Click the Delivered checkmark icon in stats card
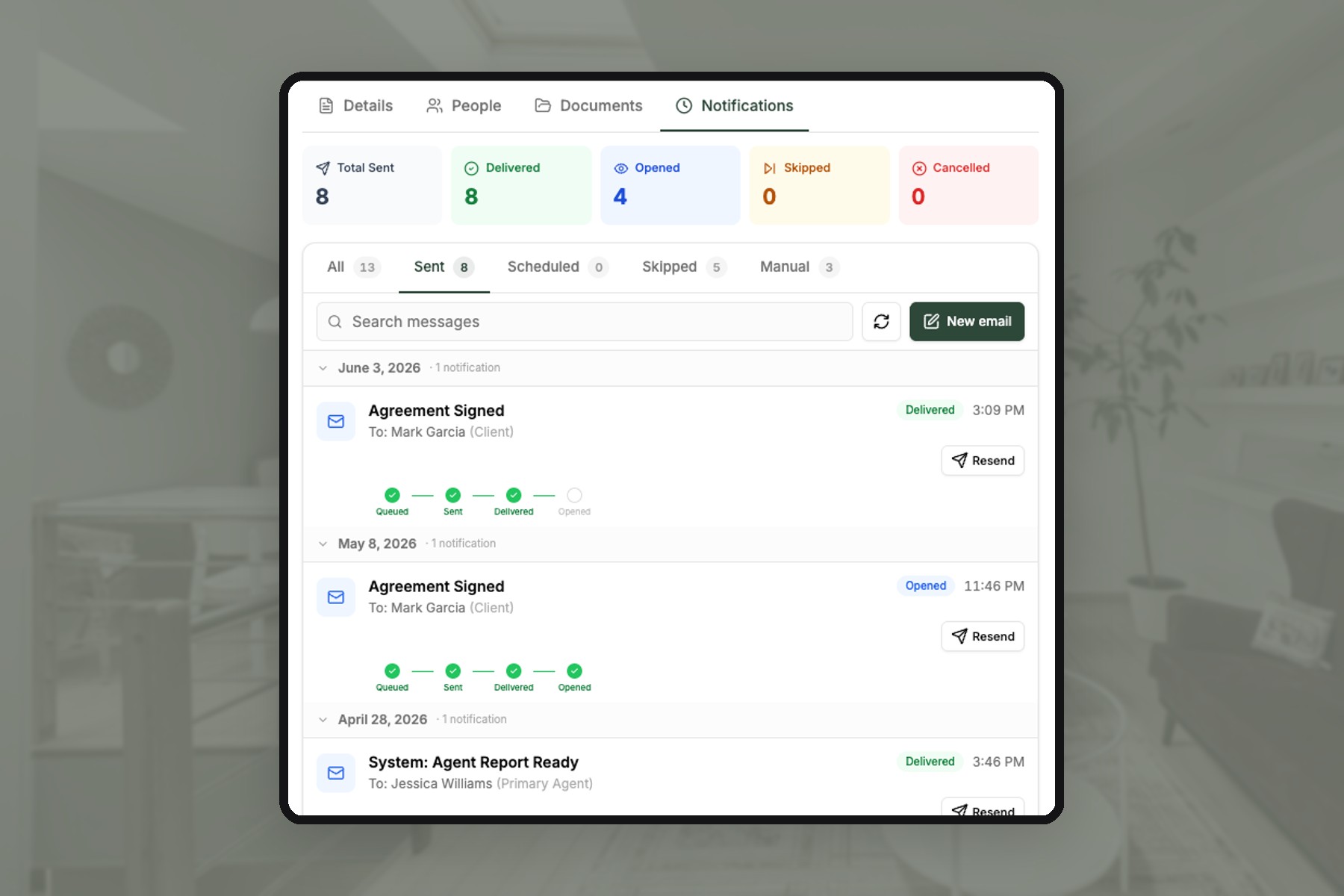Image resolution: width=1344 pixels, height=896 pixels. [471, 168]
